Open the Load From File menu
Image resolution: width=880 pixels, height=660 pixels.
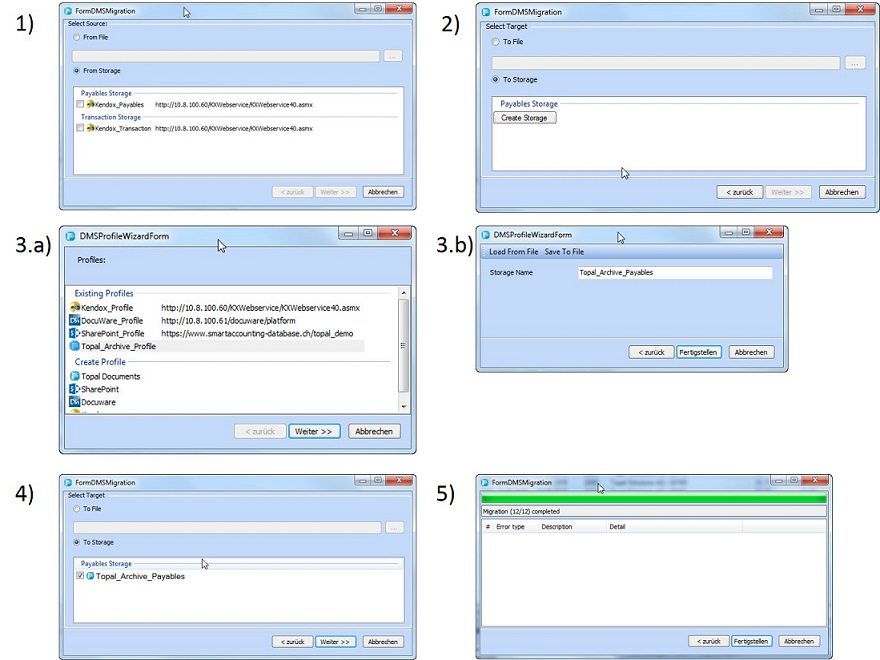pos(513,252)
